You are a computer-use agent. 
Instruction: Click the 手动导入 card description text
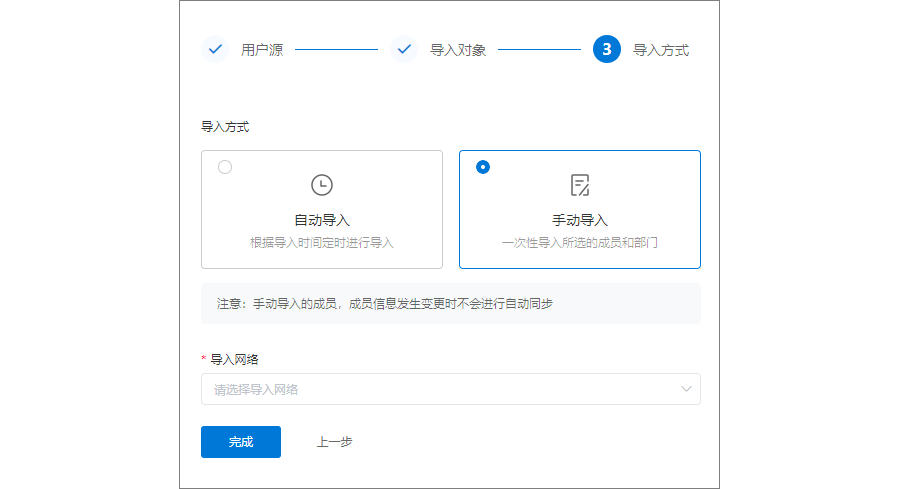[580, 243]
